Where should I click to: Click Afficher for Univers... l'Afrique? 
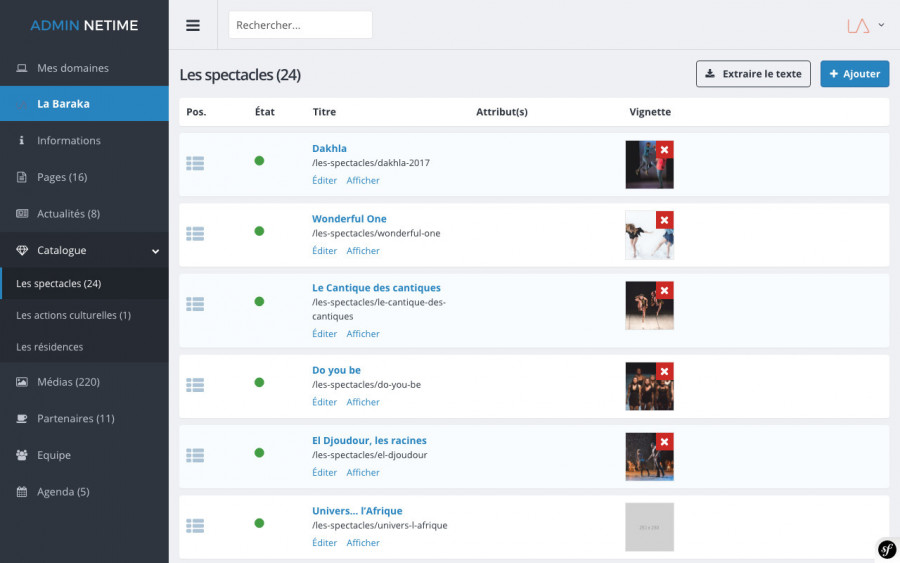pyautogui.click(x=363, y=543)
